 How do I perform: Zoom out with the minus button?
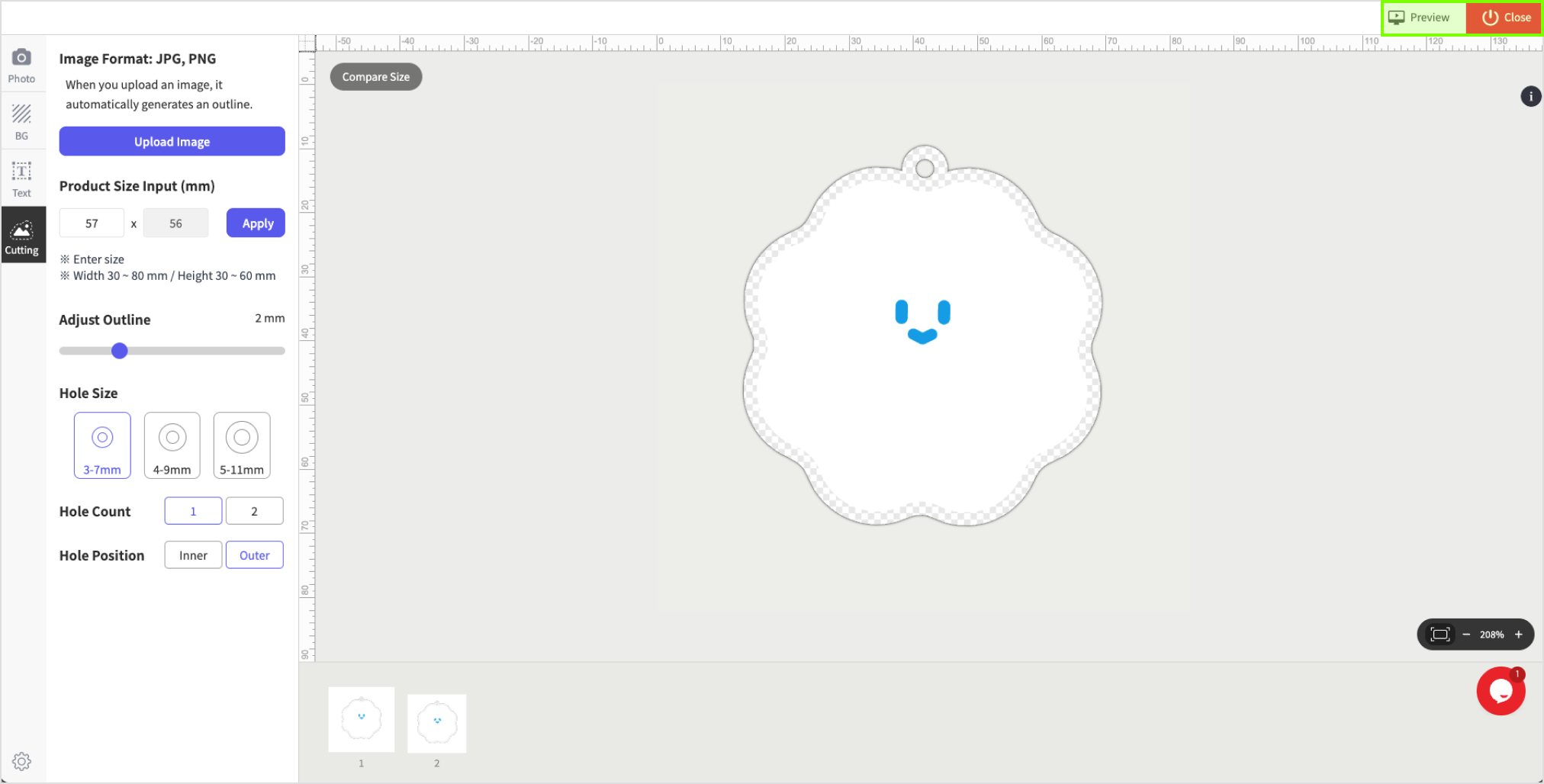point(1466,635)
